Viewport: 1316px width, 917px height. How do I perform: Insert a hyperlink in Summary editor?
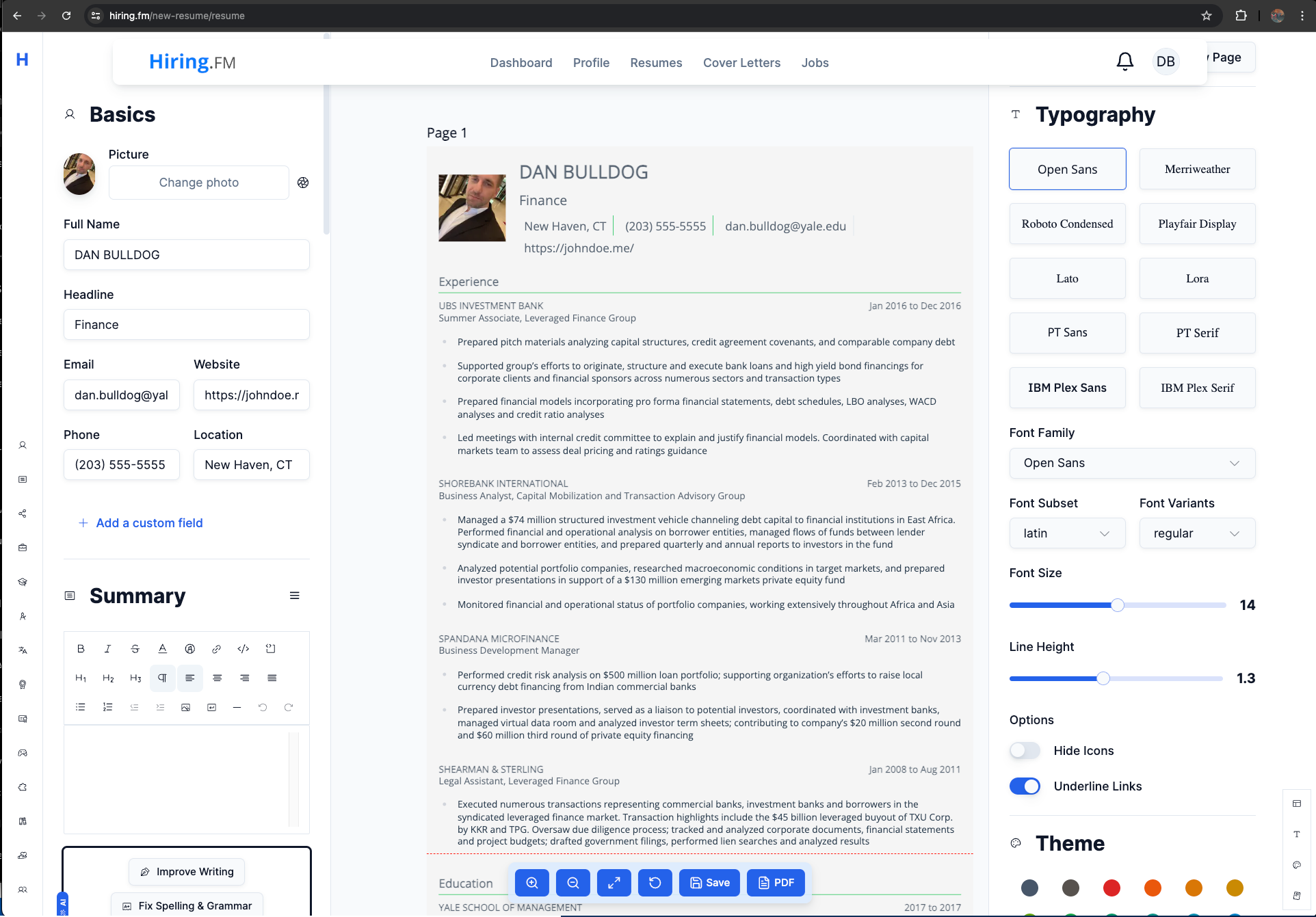click(x=216, y=649)
